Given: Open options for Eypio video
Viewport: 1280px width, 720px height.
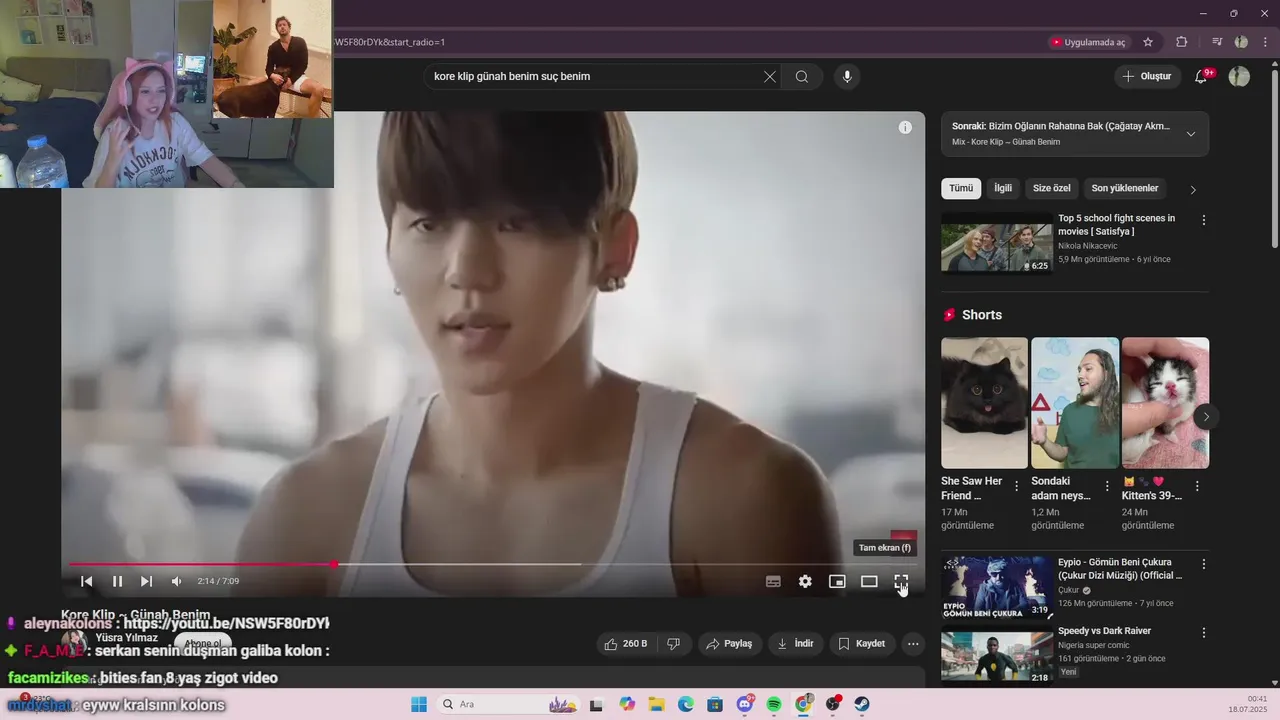Looking at the screenshot, I should (1204, 564).
